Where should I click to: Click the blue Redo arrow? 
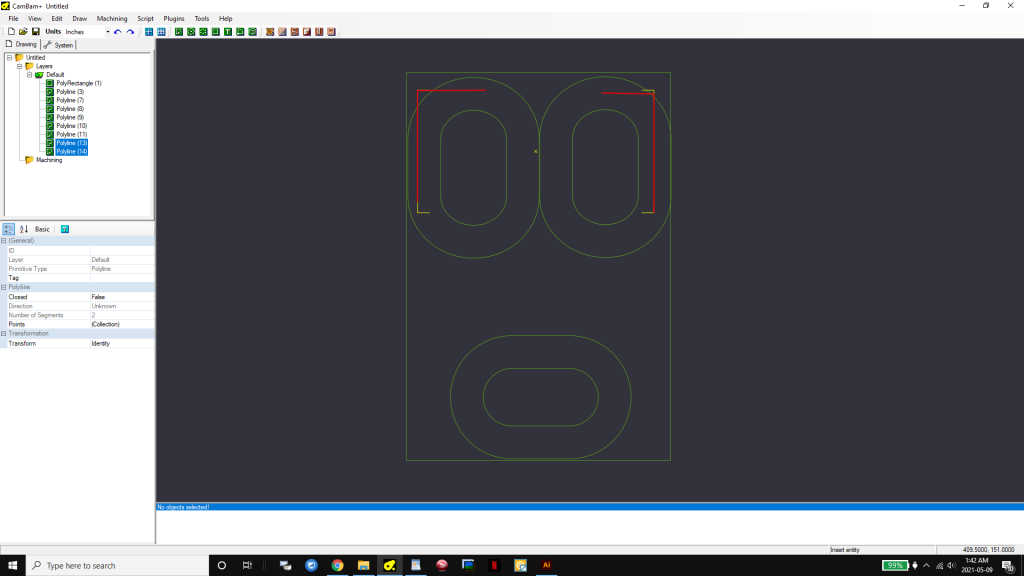(130, 31)
